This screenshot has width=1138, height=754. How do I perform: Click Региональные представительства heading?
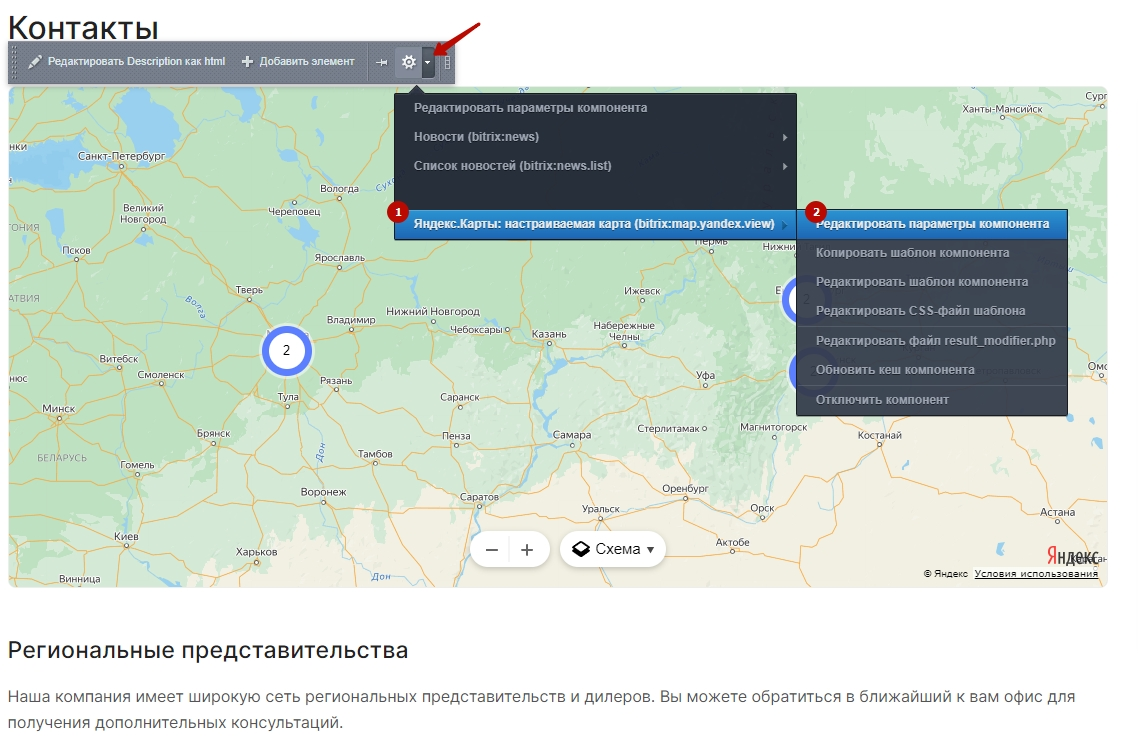click(x=208, y=650)
